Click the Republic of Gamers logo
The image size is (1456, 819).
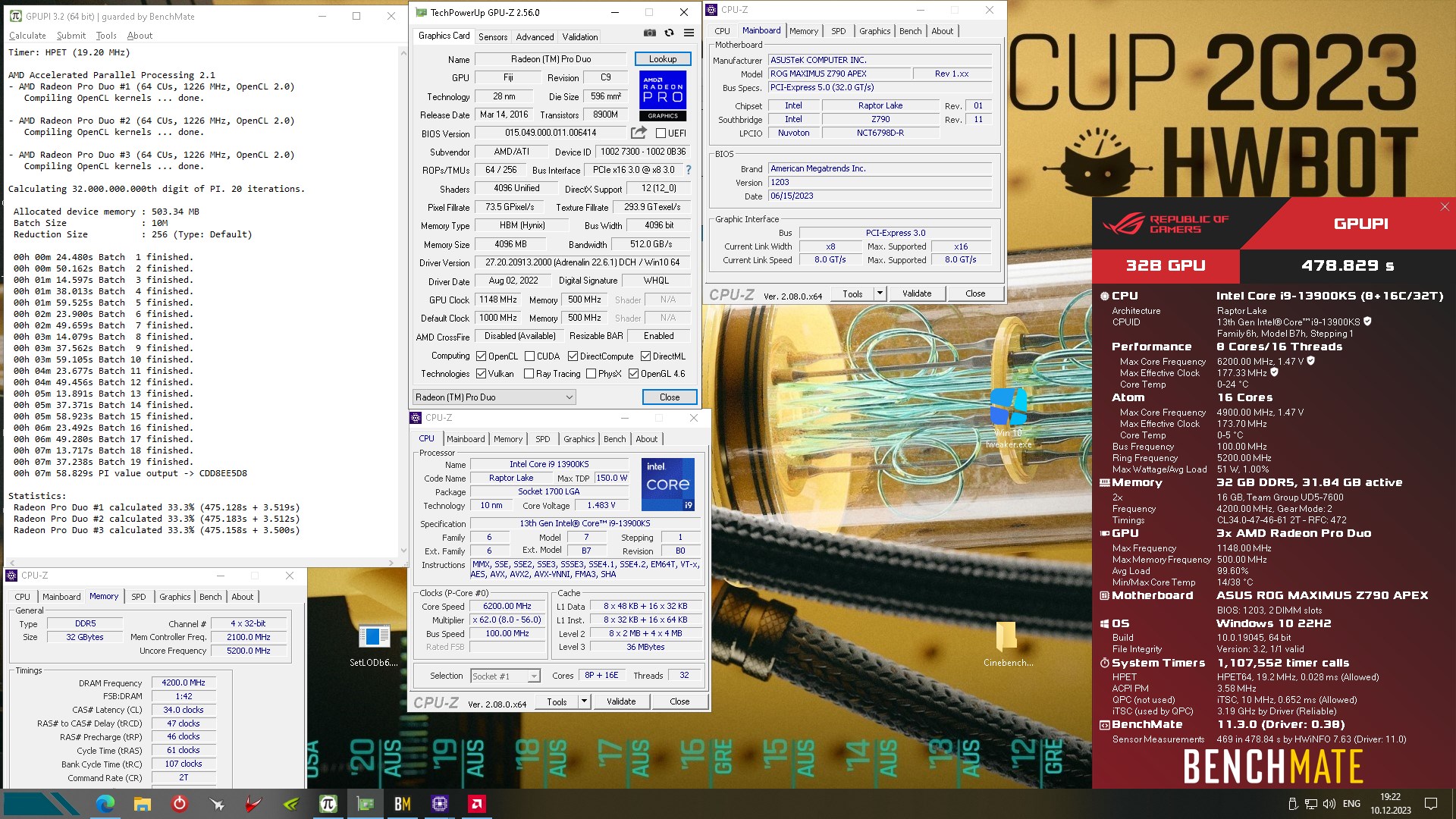point(1166,224)
